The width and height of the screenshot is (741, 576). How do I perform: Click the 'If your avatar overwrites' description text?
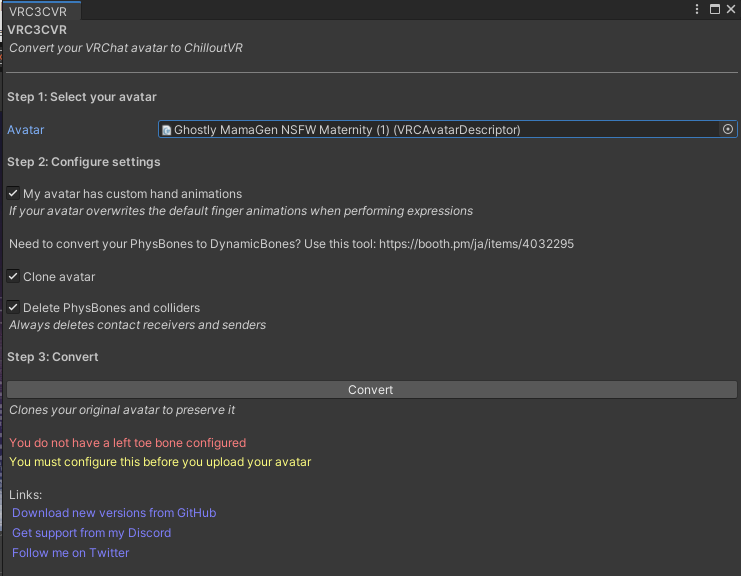pos(241,211)
